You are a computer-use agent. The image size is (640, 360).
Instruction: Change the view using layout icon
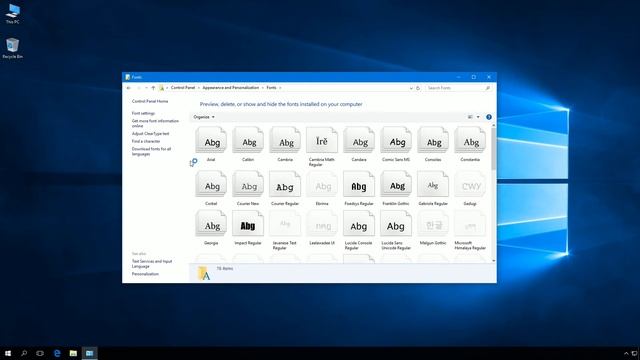point(470,117)
